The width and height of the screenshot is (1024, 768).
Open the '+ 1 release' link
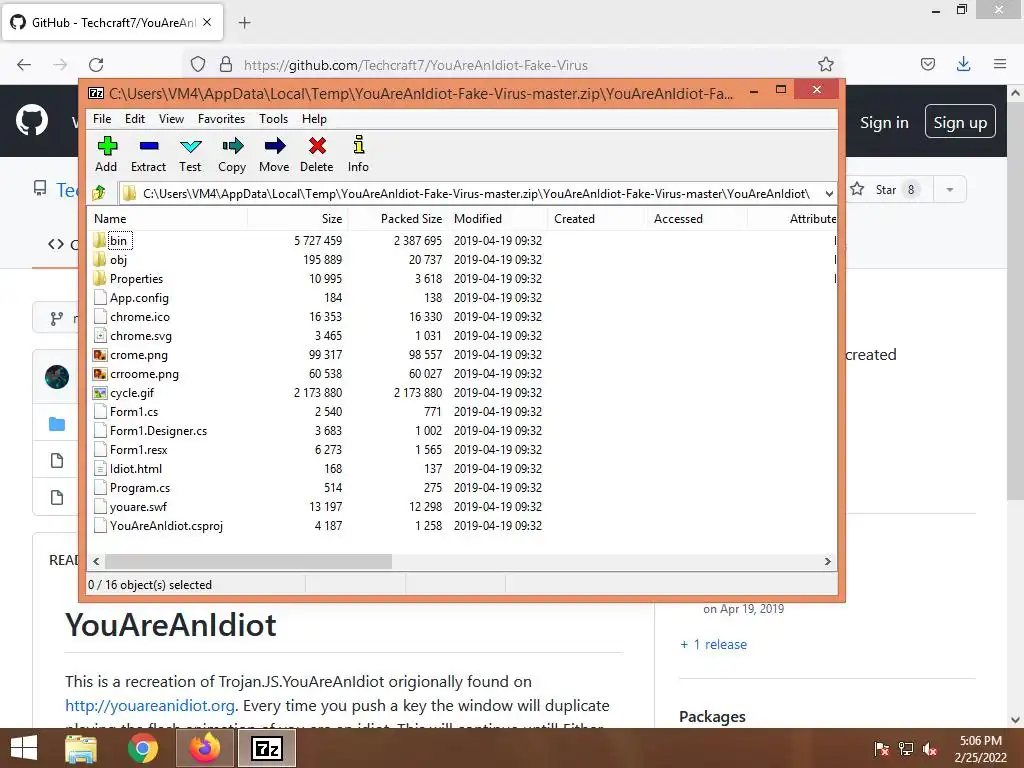[713, 644]
